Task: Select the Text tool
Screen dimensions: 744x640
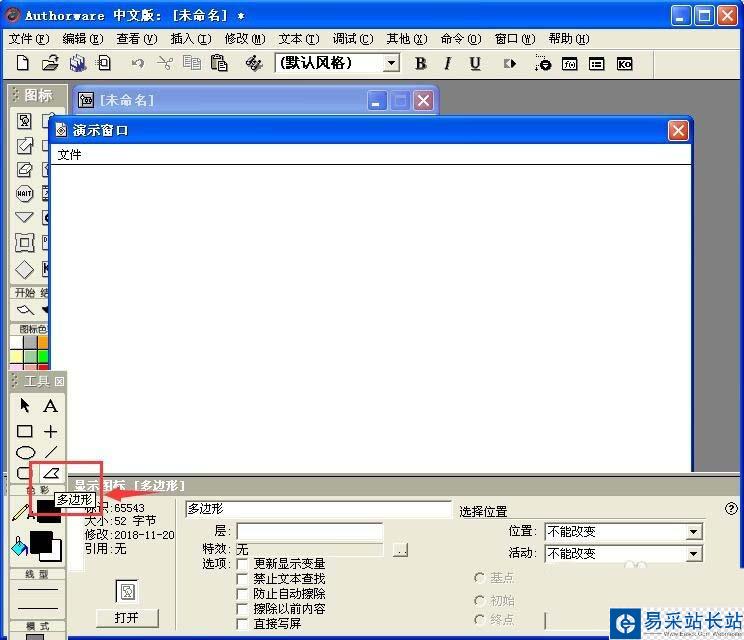Action: point(50,406)
